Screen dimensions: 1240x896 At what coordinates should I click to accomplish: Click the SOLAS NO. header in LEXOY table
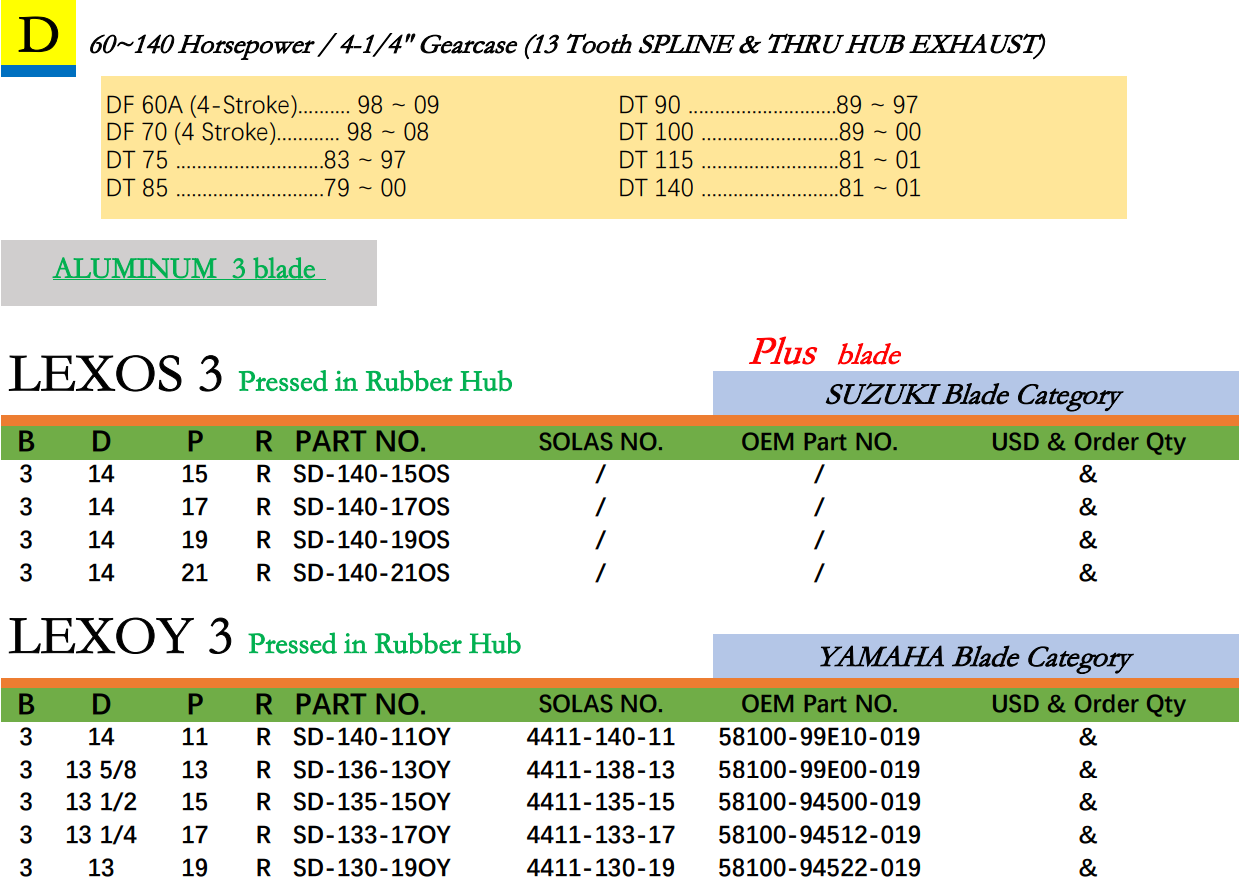pyautogui.click(x=600, y=704)
